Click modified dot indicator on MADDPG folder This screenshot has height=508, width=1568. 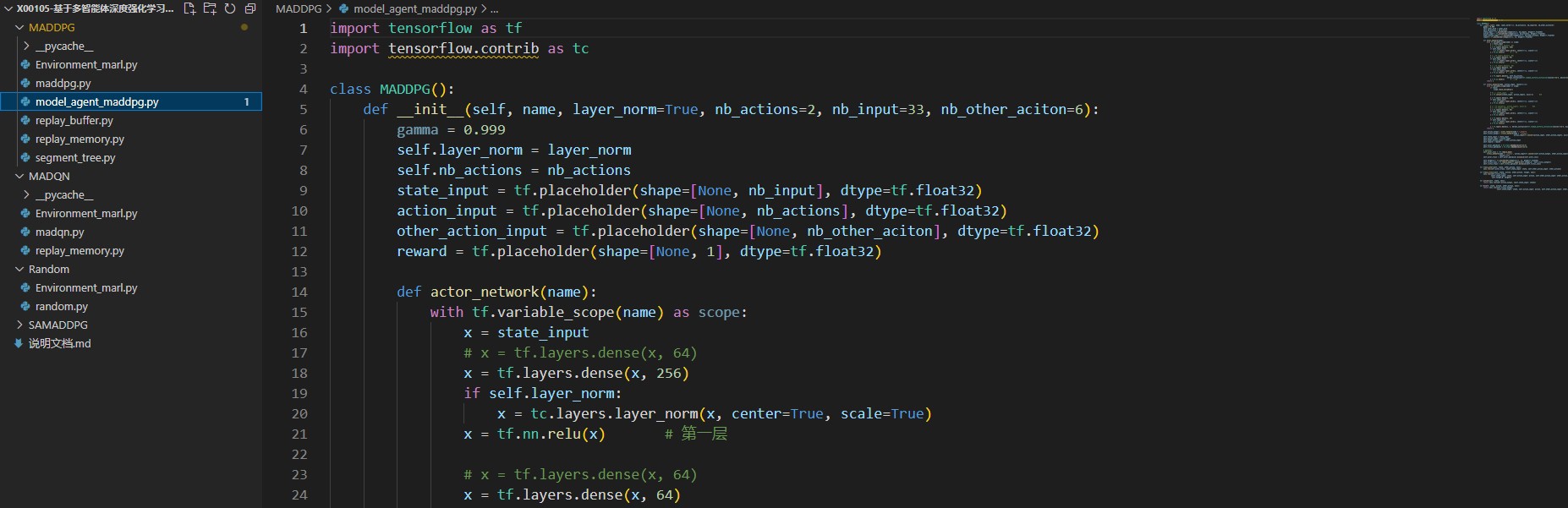[x=244, y=28]
